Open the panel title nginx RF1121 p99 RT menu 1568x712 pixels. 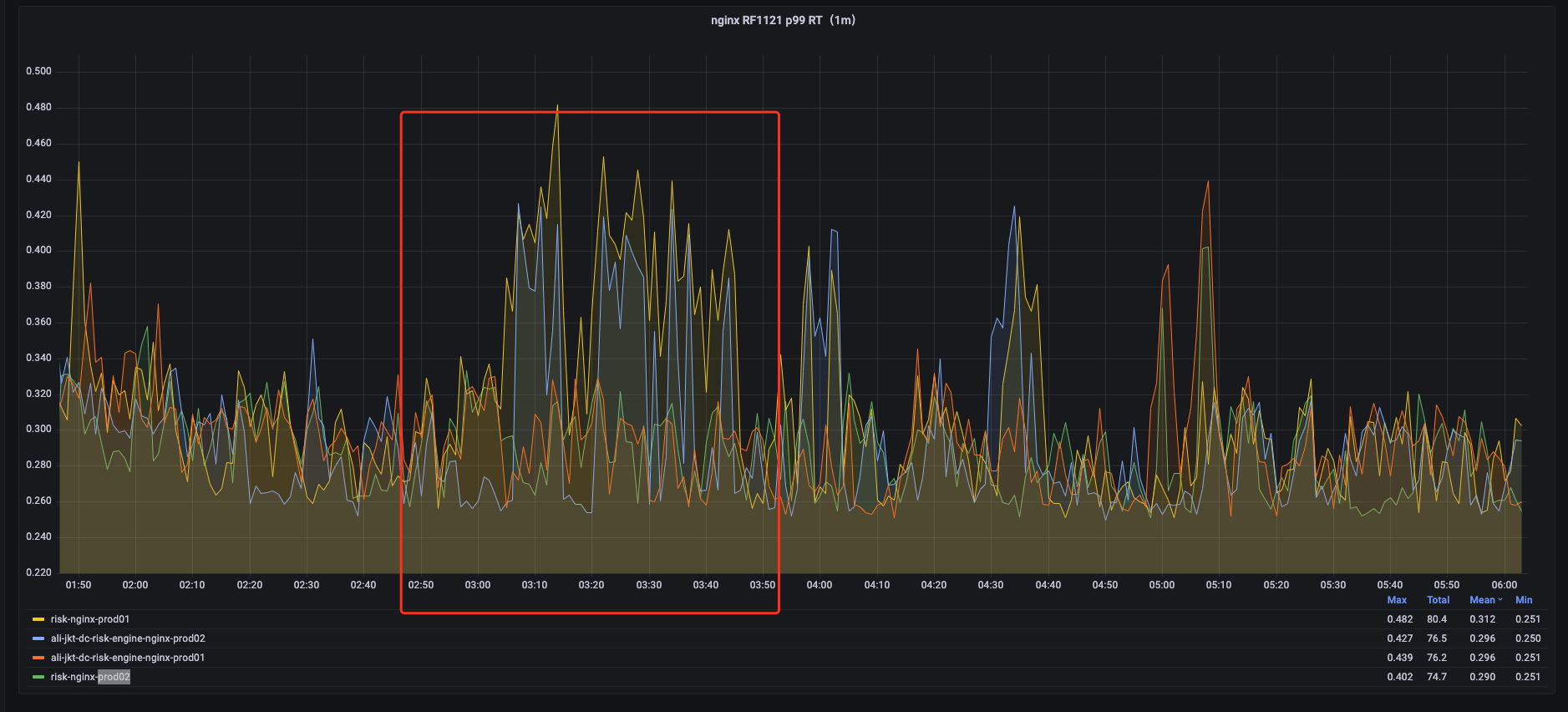click(784, 20)
